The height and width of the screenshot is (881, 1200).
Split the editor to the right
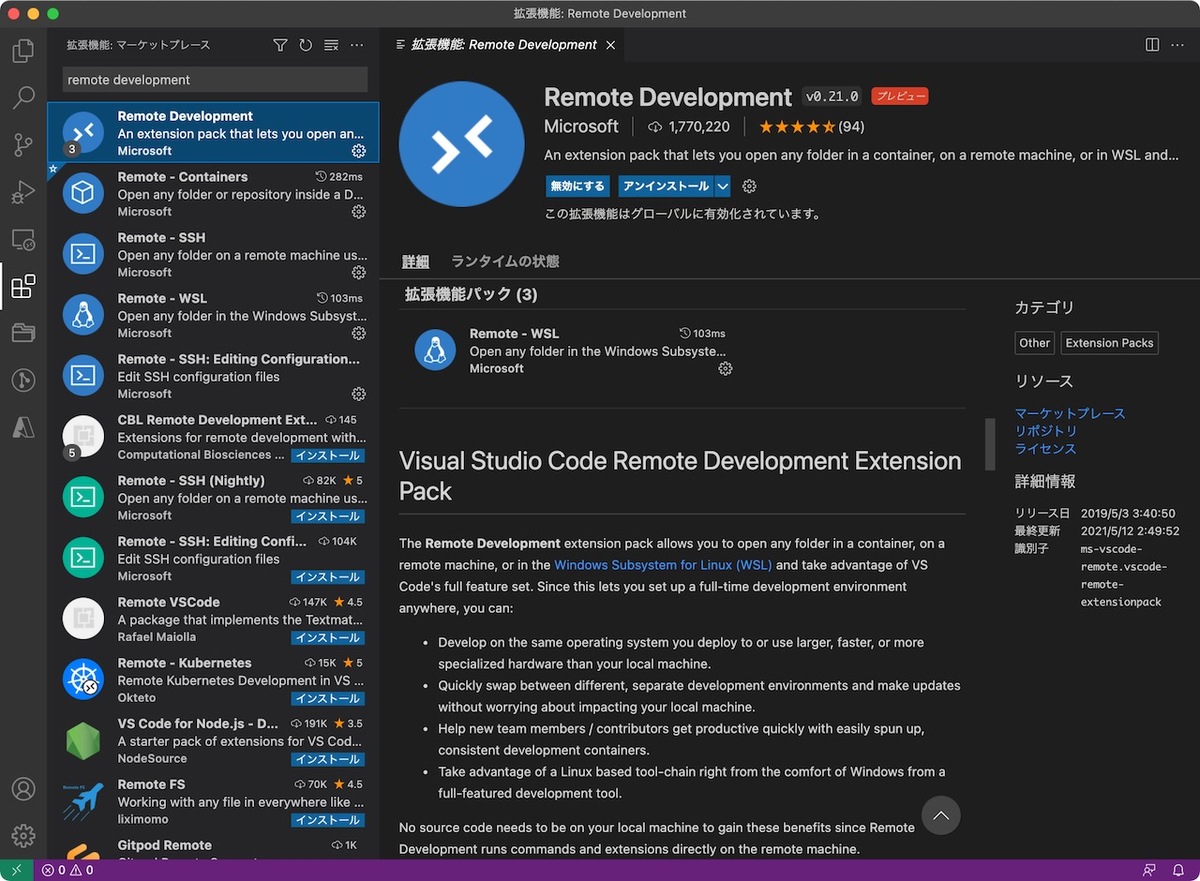tap(1152, 45)
